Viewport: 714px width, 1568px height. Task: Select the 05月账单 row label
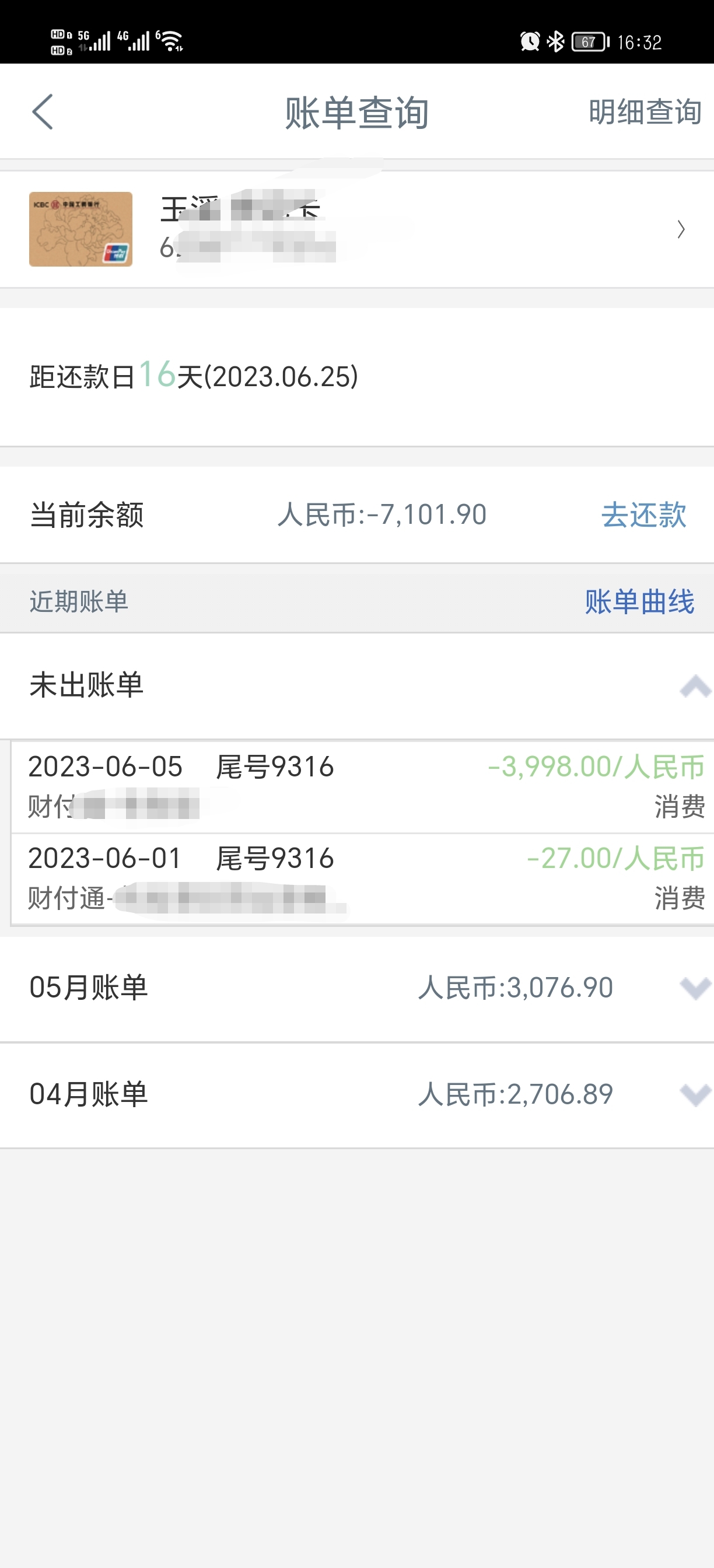coord(89,988)
